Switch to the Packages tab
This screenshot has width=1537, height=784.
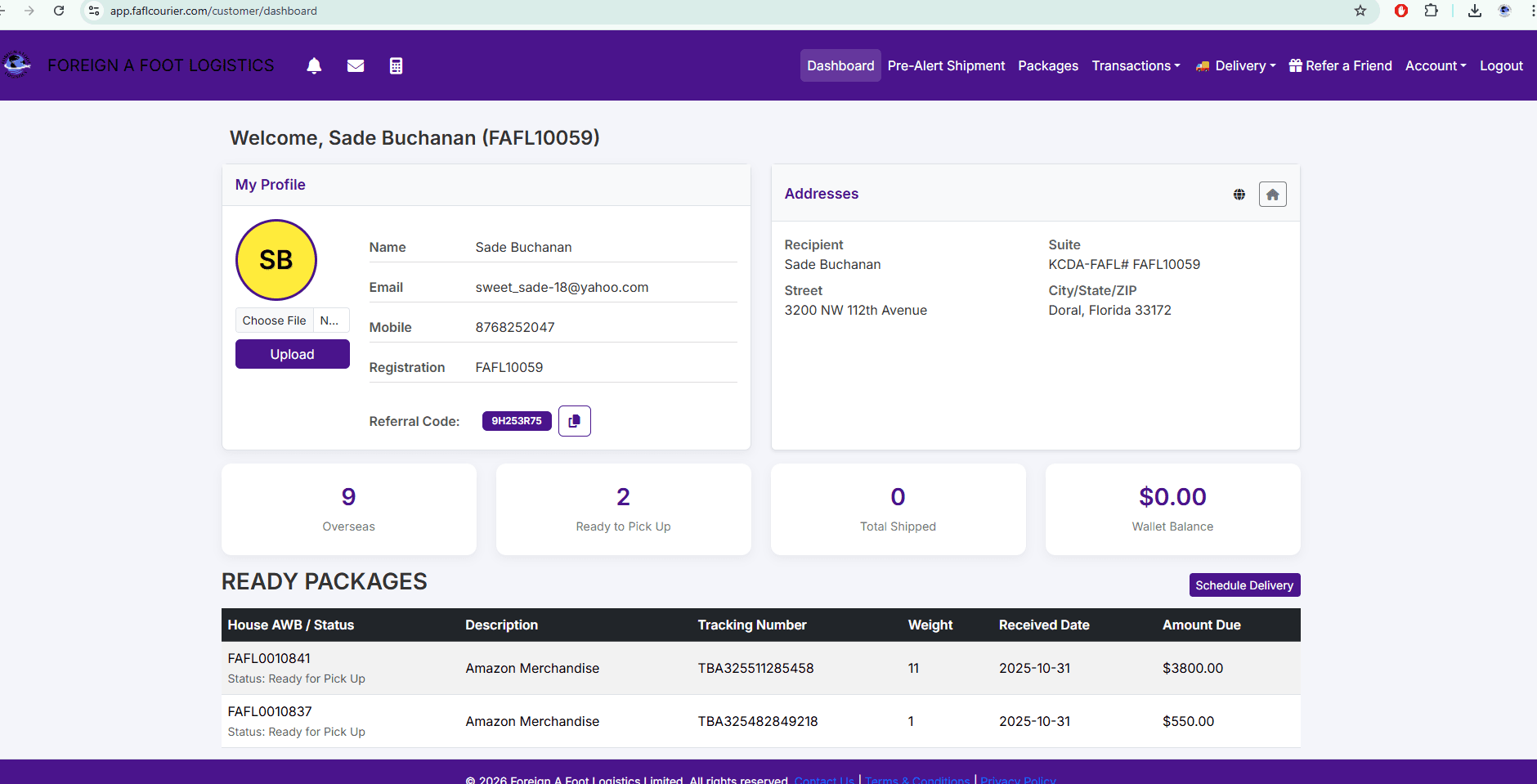click(x=1047, y=65)
